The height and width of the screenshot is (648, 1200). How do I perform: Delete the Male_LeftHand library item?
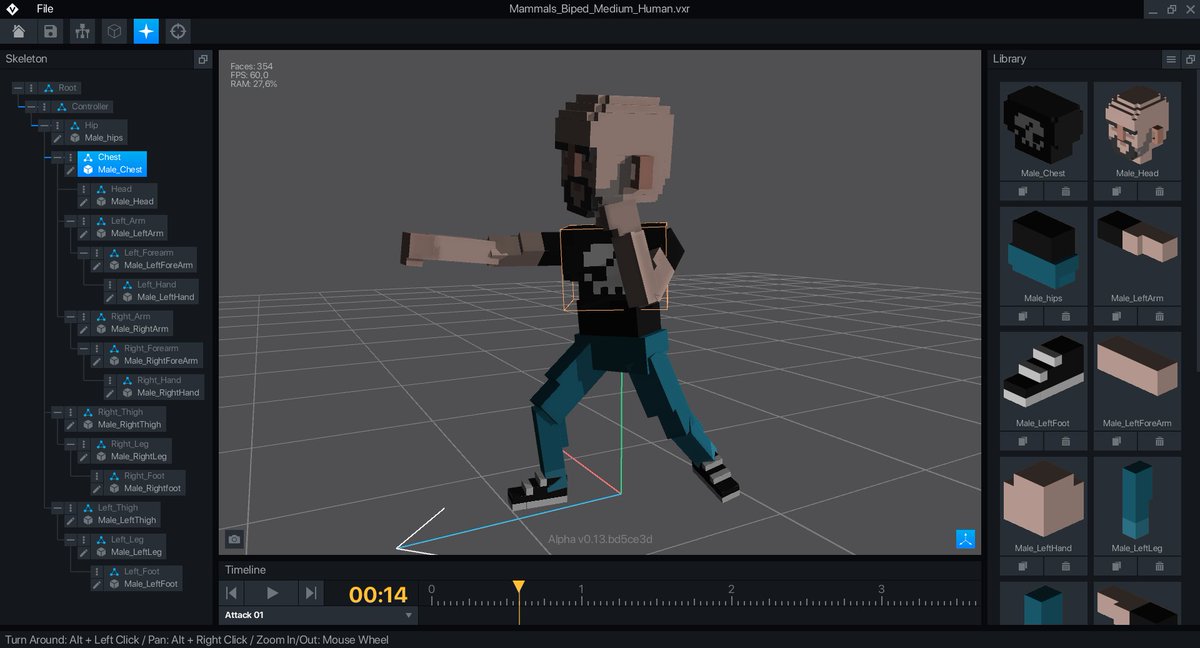pos(1065,566)
